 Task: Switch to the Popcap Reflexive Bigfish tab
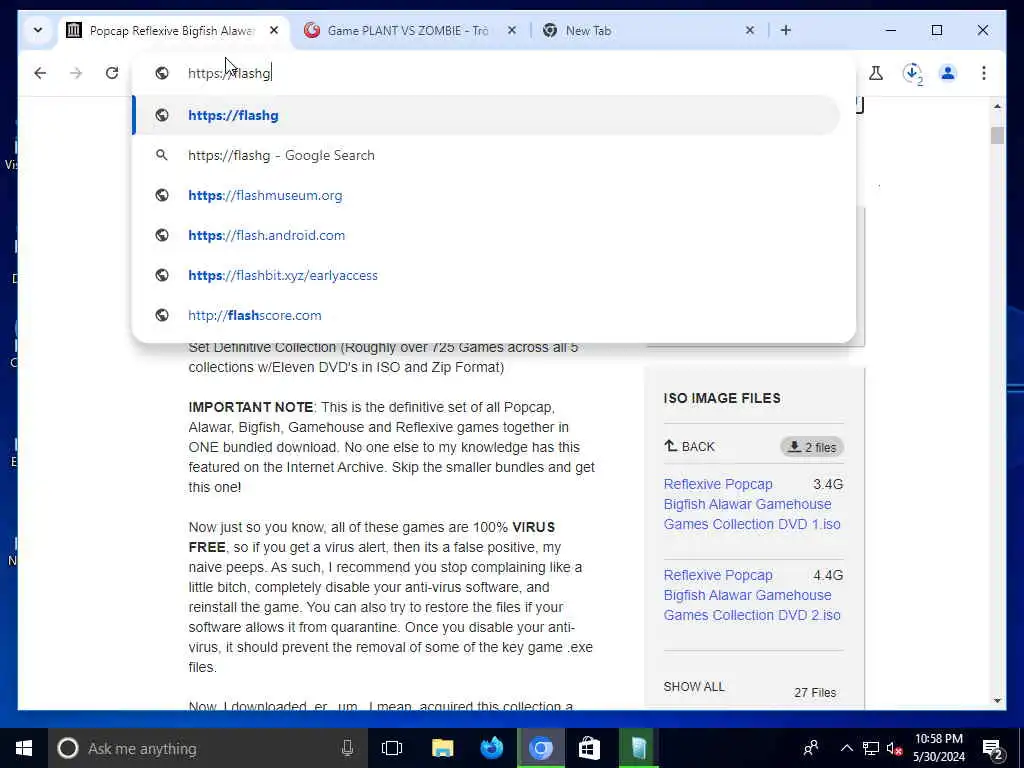click(x=171, y=31)
